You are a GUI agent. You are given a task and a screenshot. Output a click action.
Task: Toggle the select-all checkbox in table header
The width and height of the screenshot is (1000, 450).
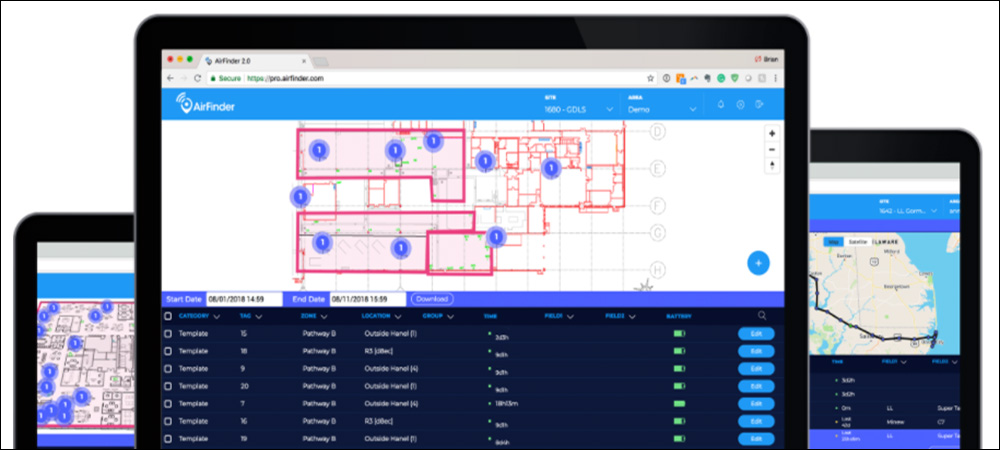tap(168, 316)
